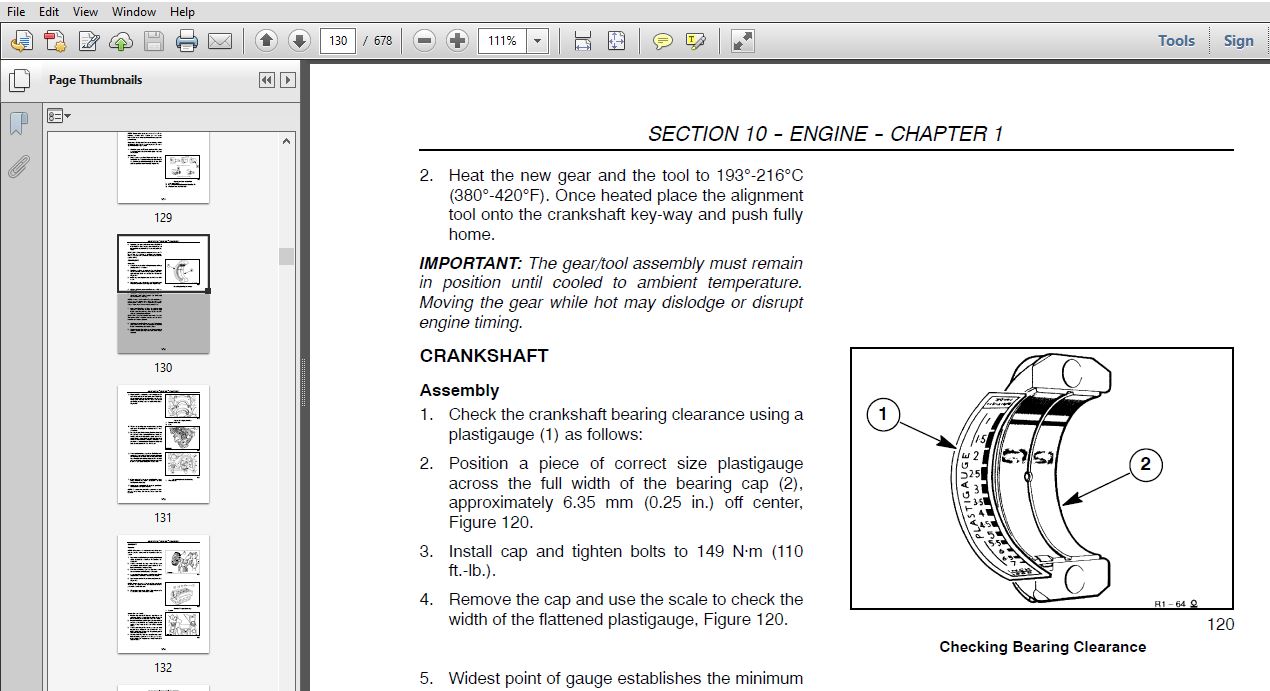The width and height of the screenshot is (1270, 691).
Task: Go to next page with down arrow
Action: (x=299, y=41)
